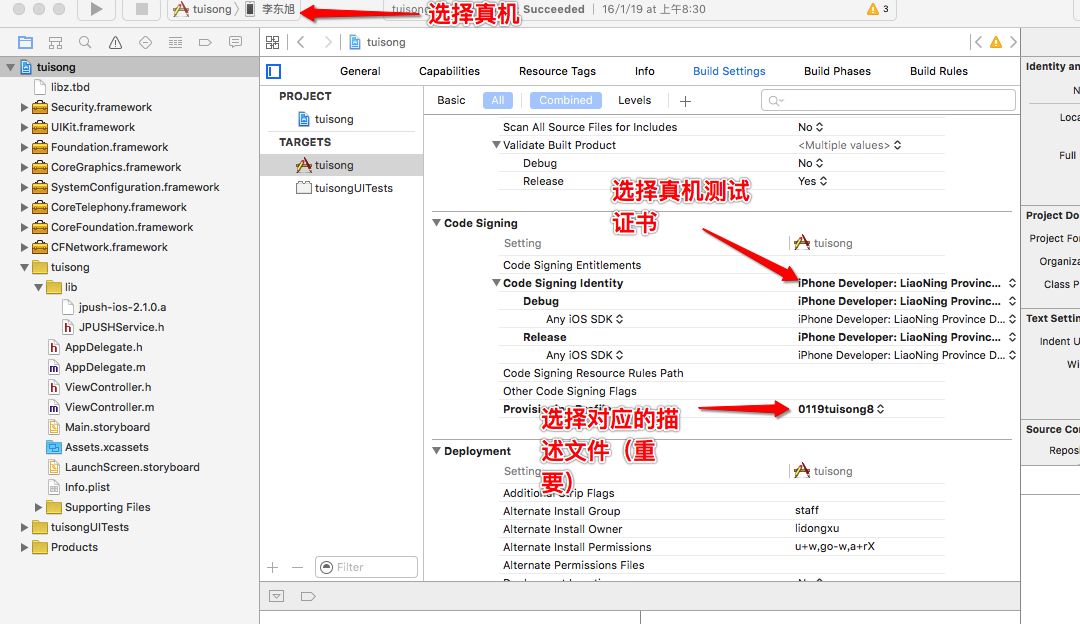Open the Report navigator speech-bubble icon
The width and height of the screenshot is (1080, 624).
[x=236, y=43]
